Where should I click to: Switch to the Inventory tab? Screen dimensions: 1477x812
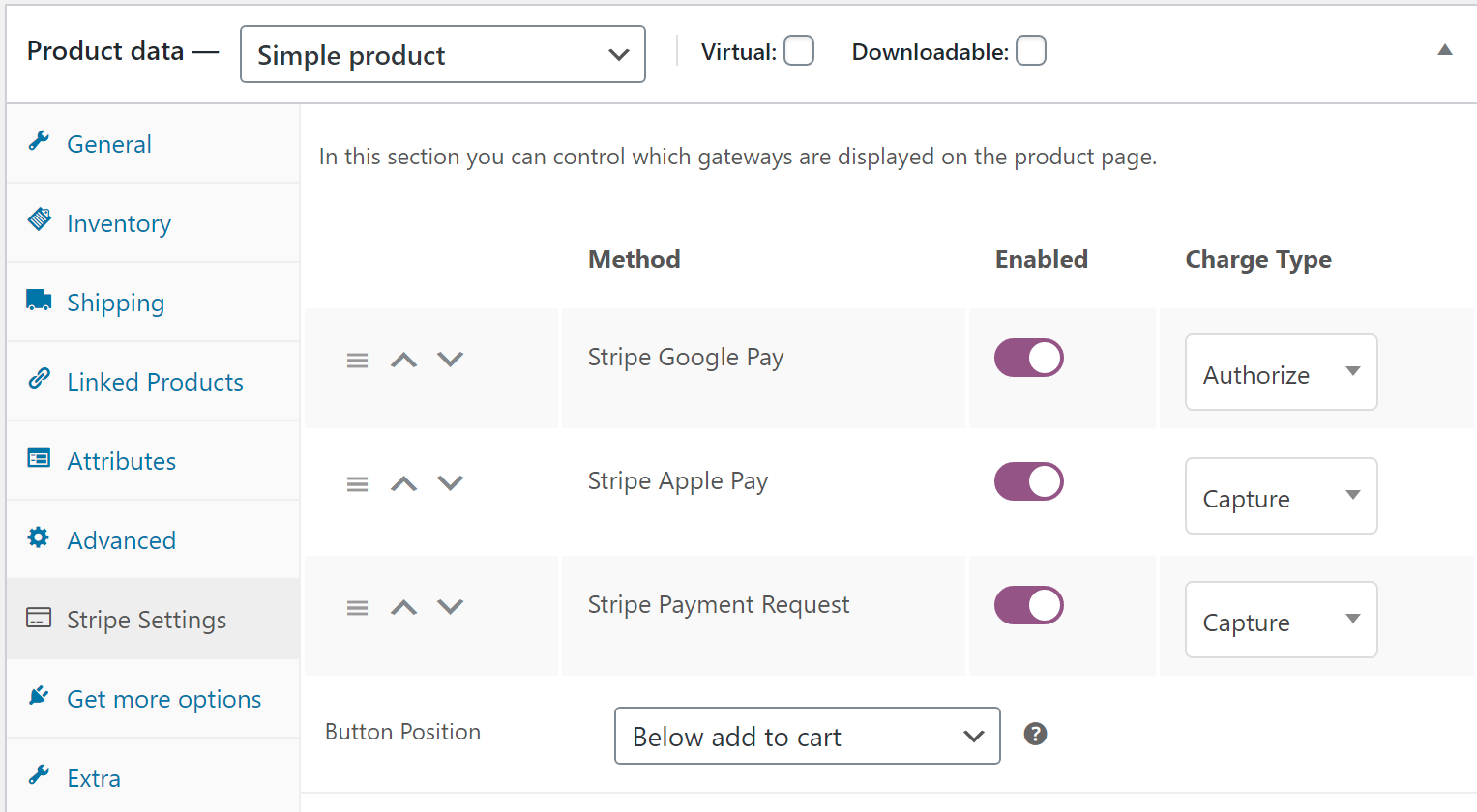click(118, 223)
